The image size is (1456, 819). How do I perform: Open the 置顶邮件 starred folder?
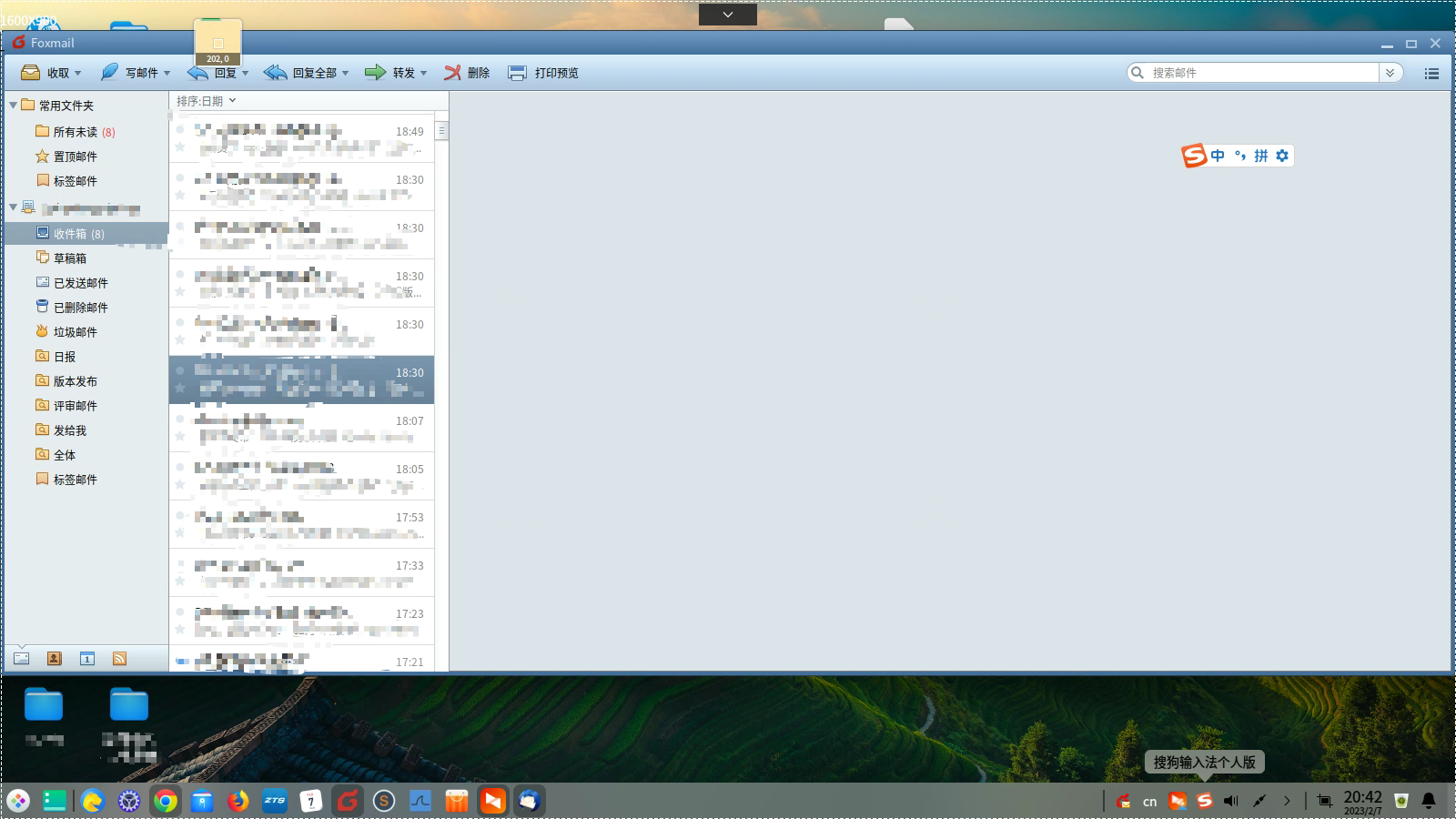point(66,157)
